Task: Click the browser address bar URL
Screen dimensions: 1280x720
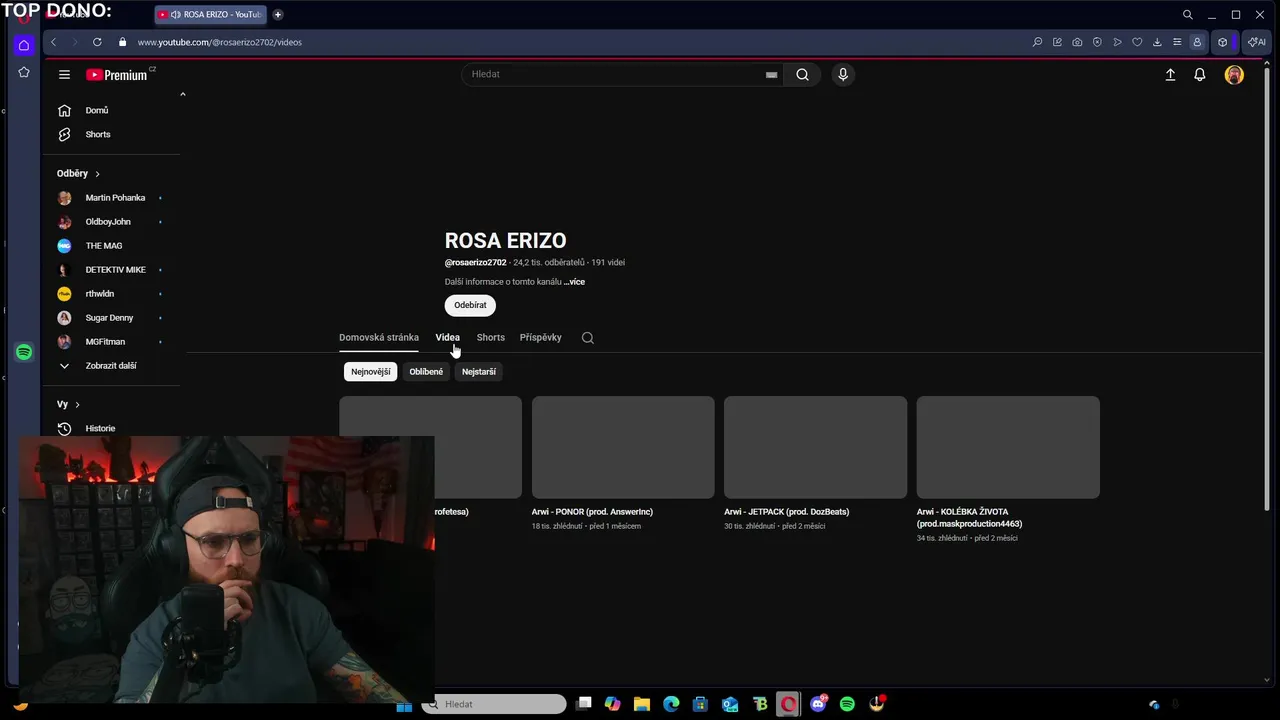Action: 219,42
